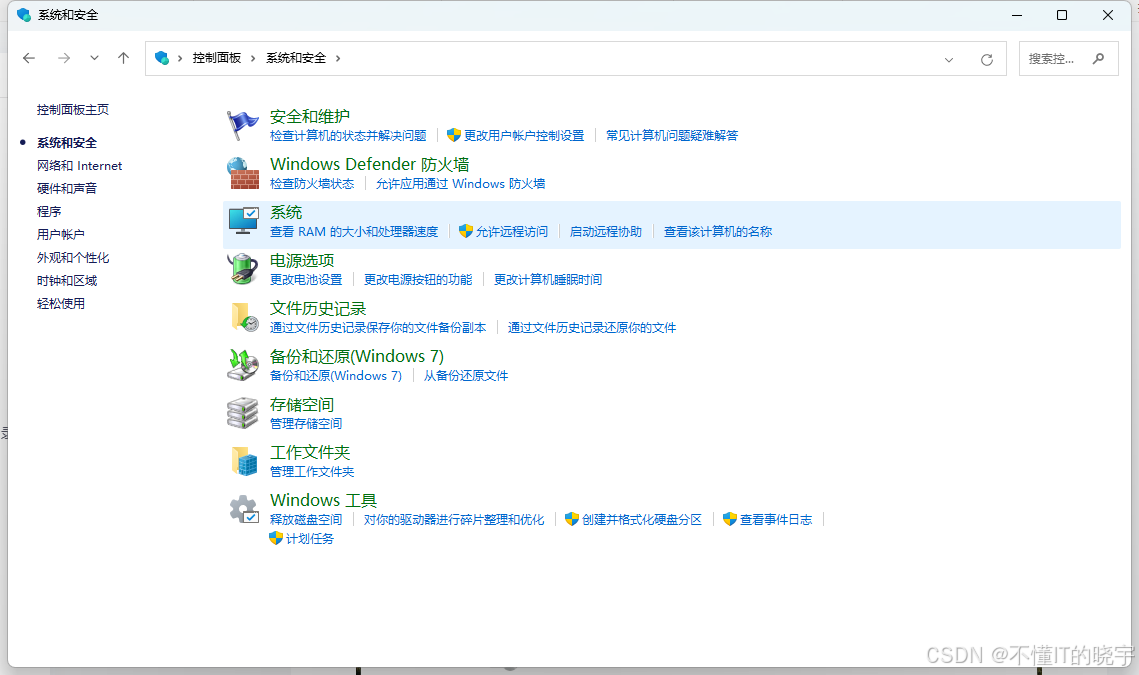Image resolution: width=1139 pixels, height=675 pixels.
Task: Click the back arrow navigation button
Action: click(x=29, y=58)
